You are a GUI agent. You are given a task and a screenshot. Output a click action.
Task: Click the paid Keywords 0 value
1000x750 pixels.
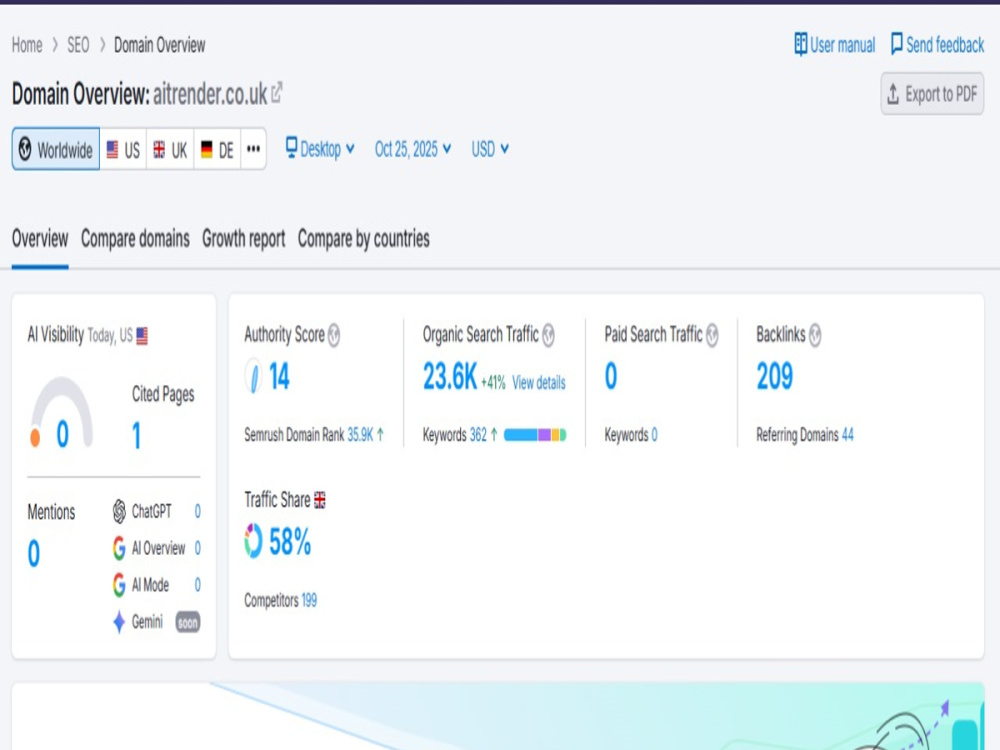pos(654,435)
